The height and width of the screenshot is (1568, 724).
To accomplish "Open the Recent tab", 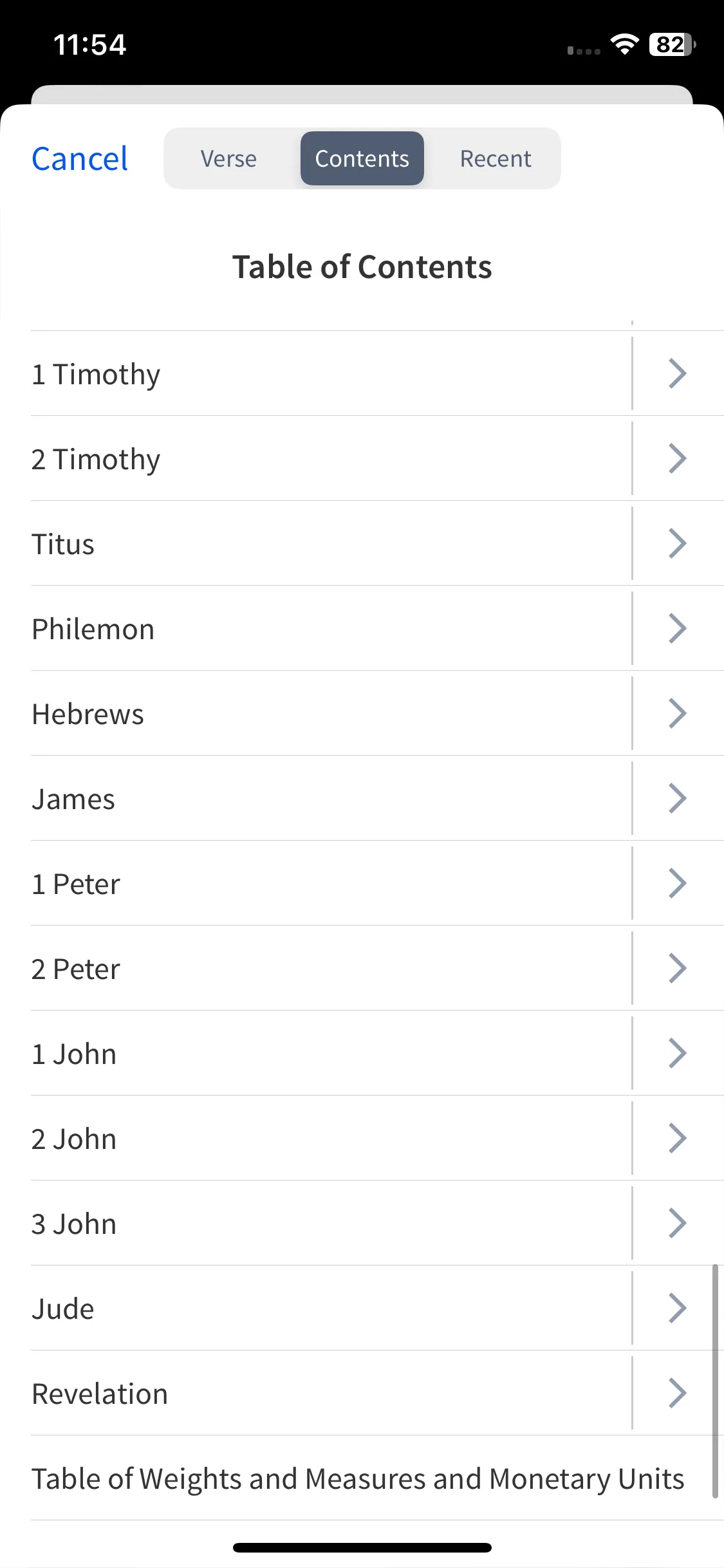I will coord(496,158).
